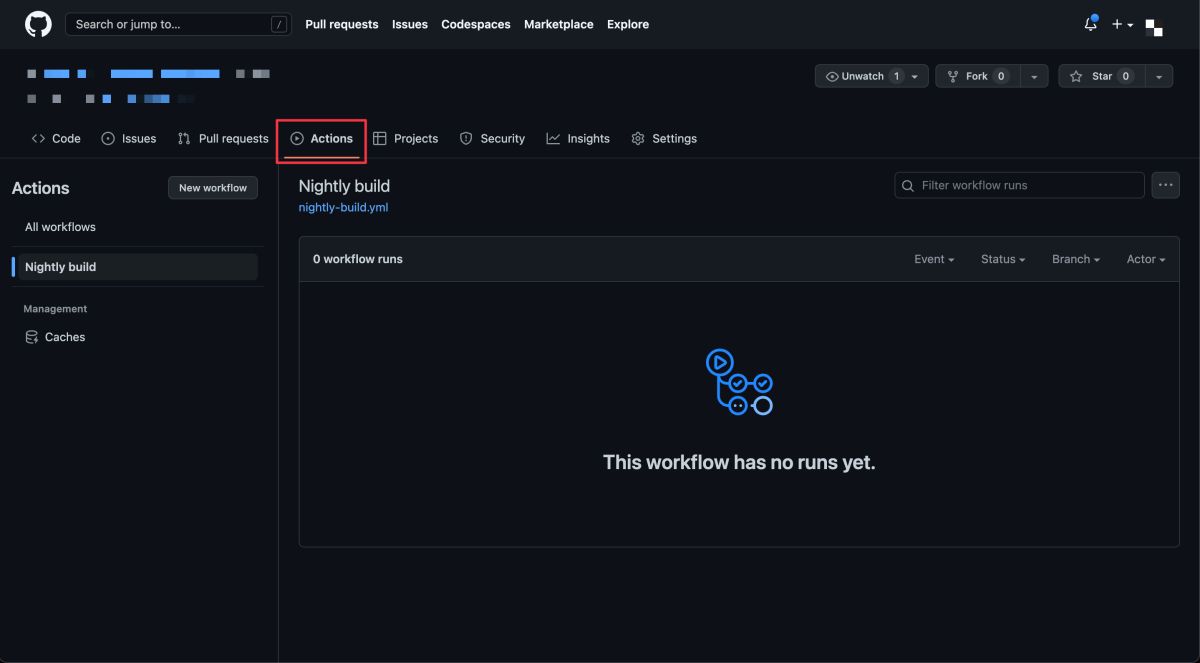Click the Fork button
The height and width of the screenshot is (663, 1200).
click(x=978, y=76)
